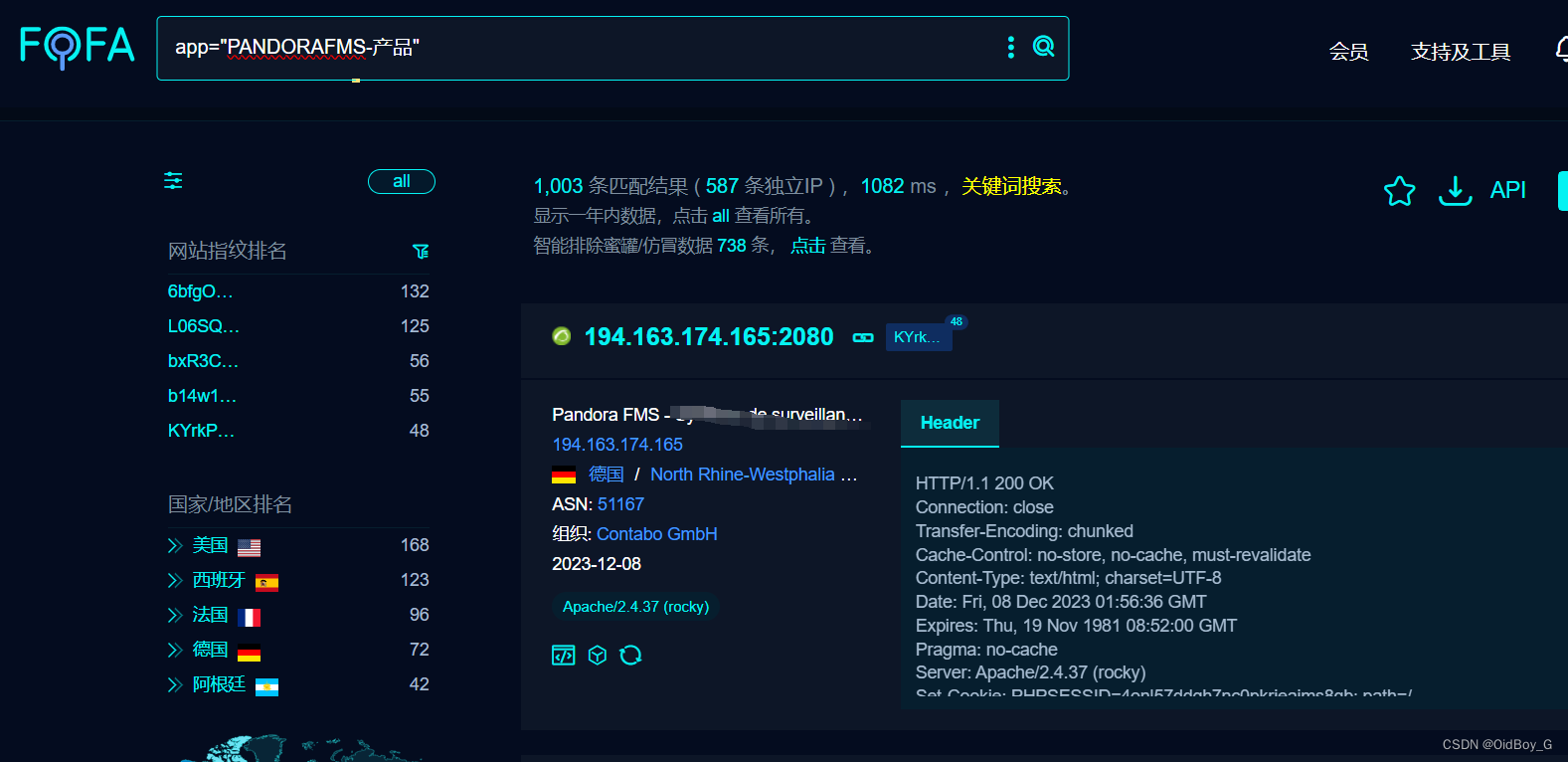
Task: Expand the 法国 country entry
Action: (x=175, y=615)
